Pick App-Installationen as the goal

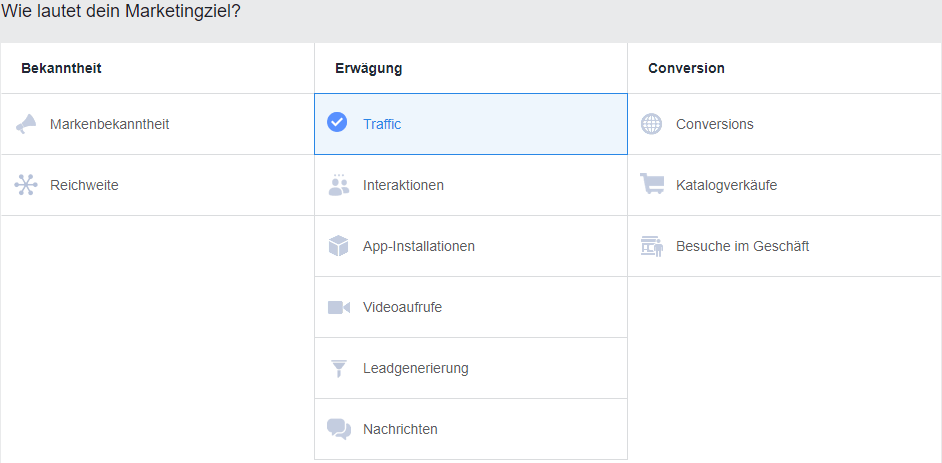418,246
